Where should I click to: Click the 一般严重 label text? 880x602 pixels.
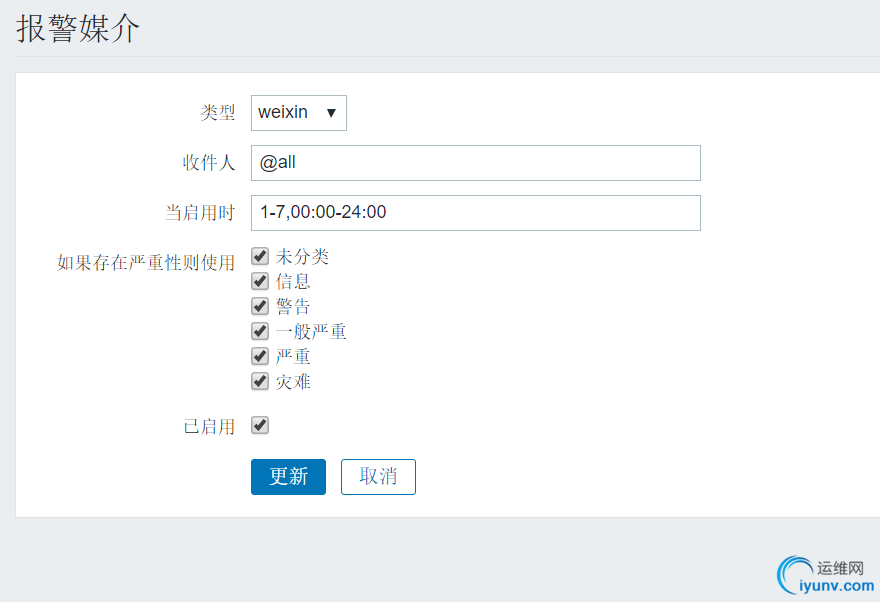[311, 332]
